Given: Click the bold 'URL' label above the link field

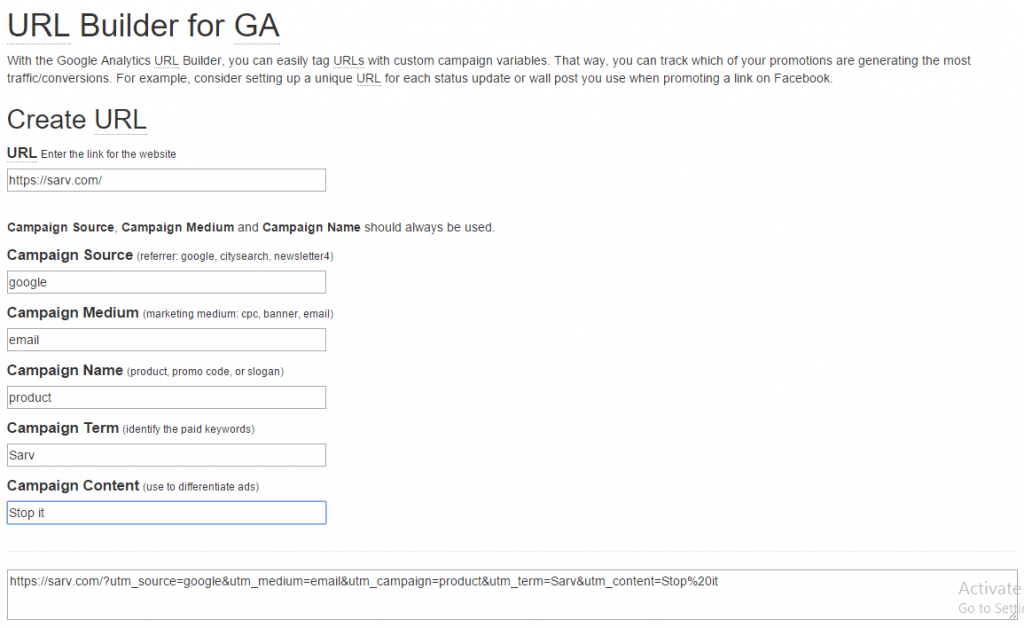Looking at the screenshot, I should click(x=21, y=153).
